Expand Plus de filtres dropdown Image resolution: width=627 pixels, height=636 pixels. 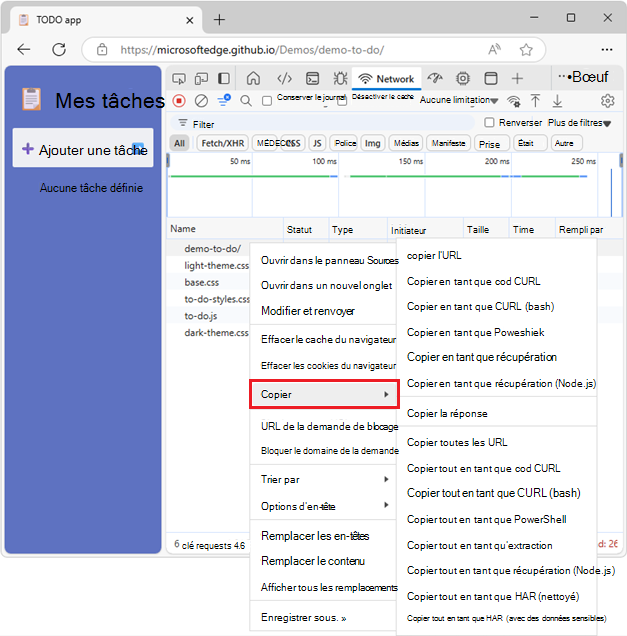(x=579, y=123)
